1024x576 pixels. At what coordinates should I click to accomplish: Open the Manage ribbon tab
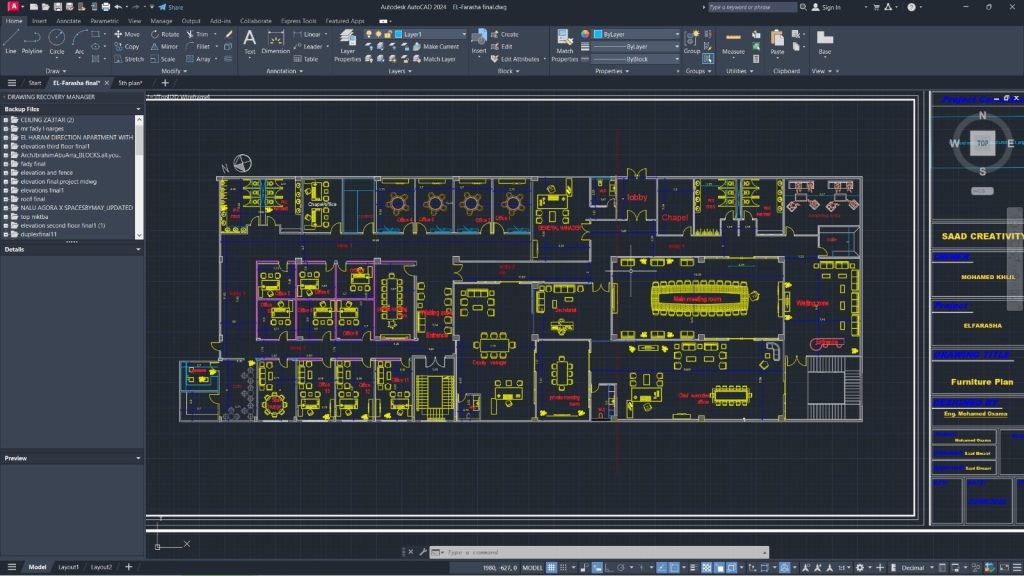(x=161, y=21)
